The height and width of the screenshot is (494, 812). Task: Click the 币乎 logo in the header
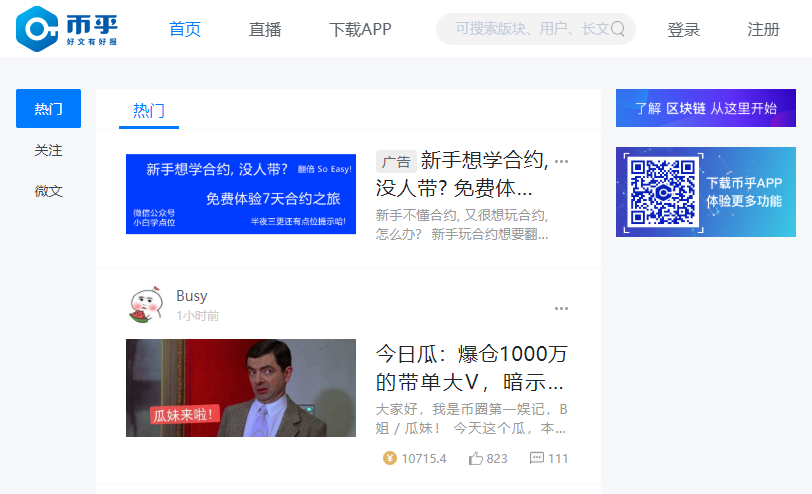pos(67,29)
